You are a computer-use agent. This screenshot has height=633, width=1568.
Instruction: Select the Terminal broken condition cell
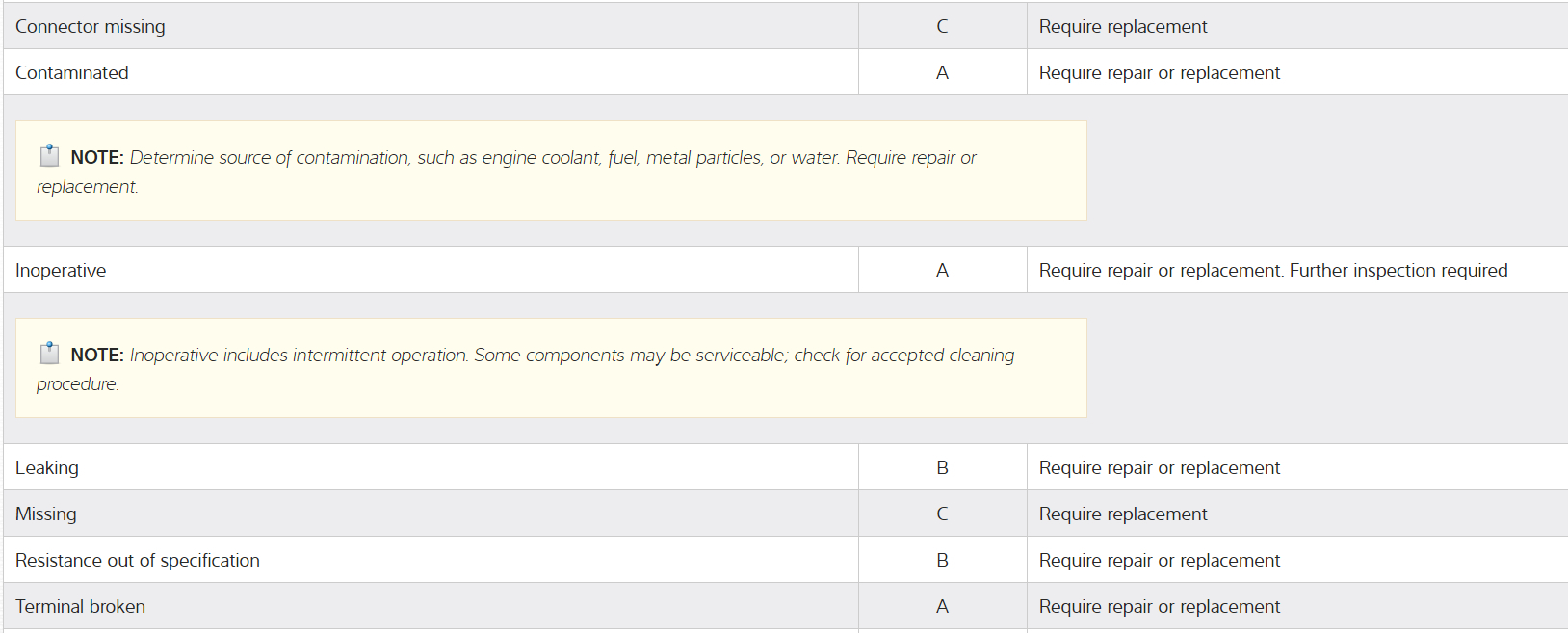[x=81, y=607]
